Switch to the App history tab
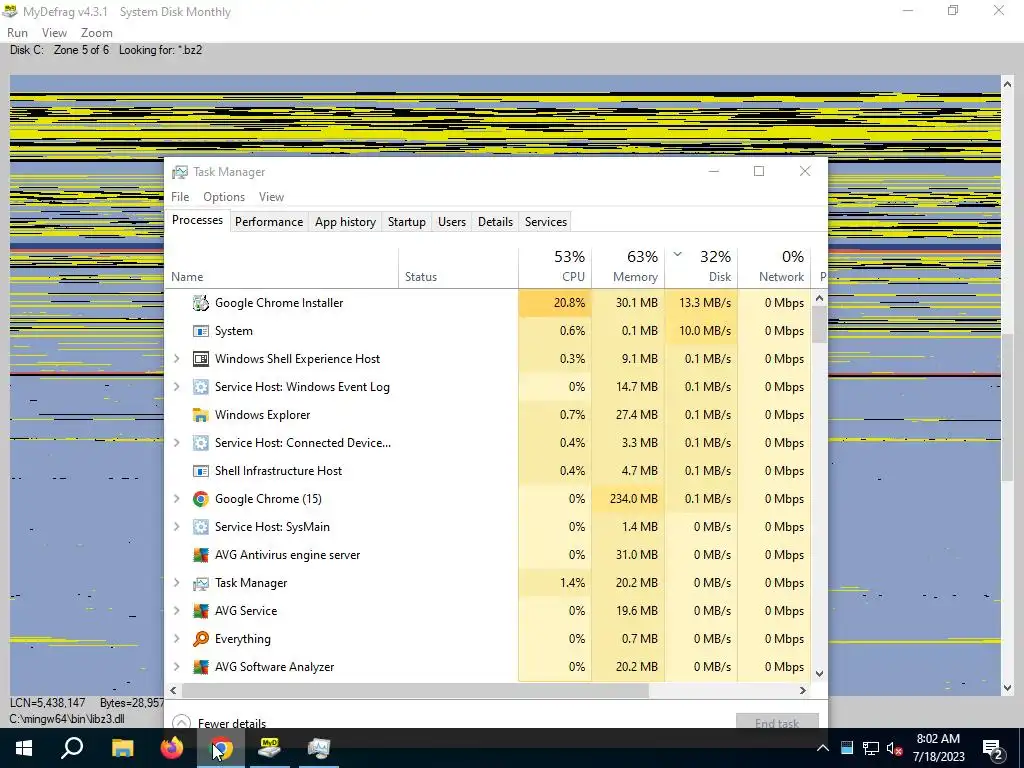 click(x=345, y=222)
